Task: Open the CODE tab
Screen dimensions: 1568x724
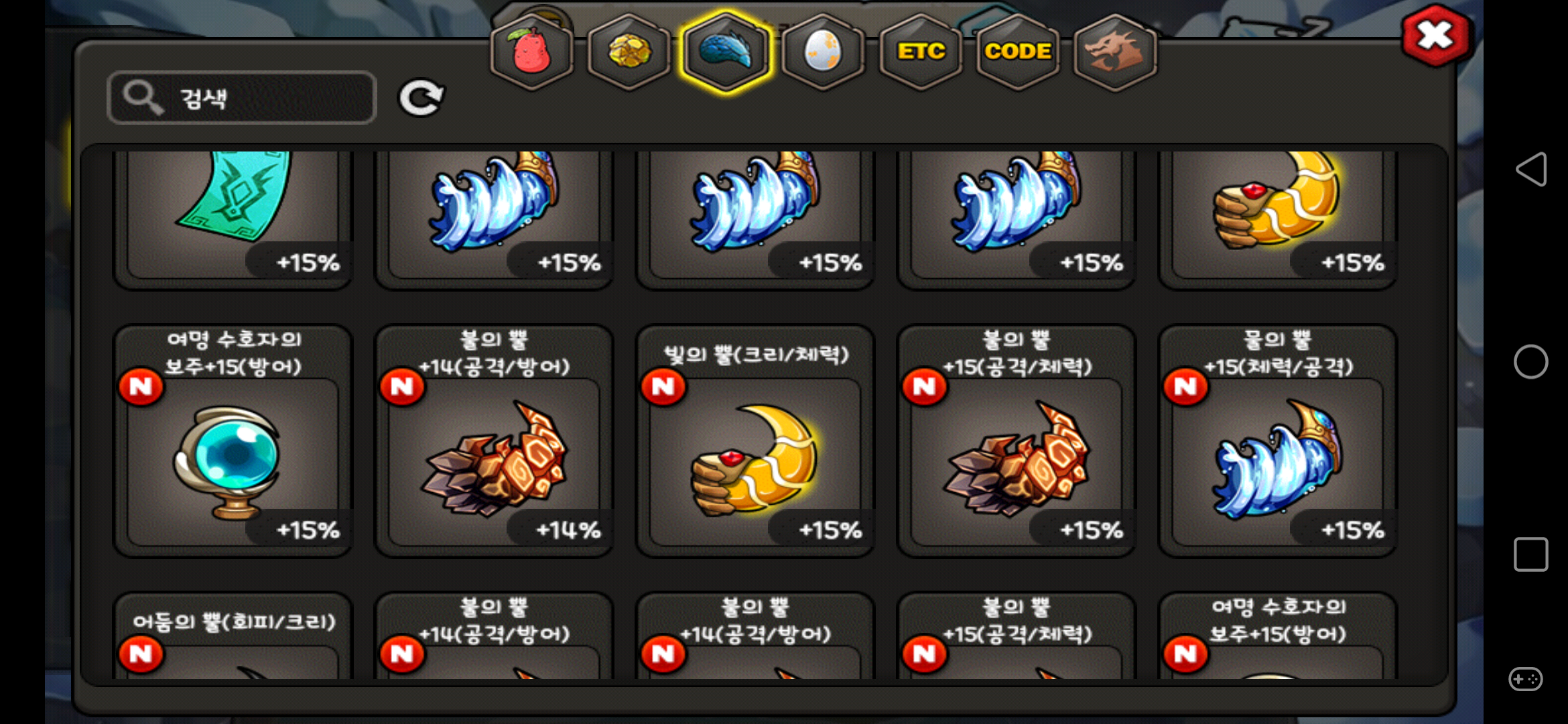Action: click(1018, 52)
